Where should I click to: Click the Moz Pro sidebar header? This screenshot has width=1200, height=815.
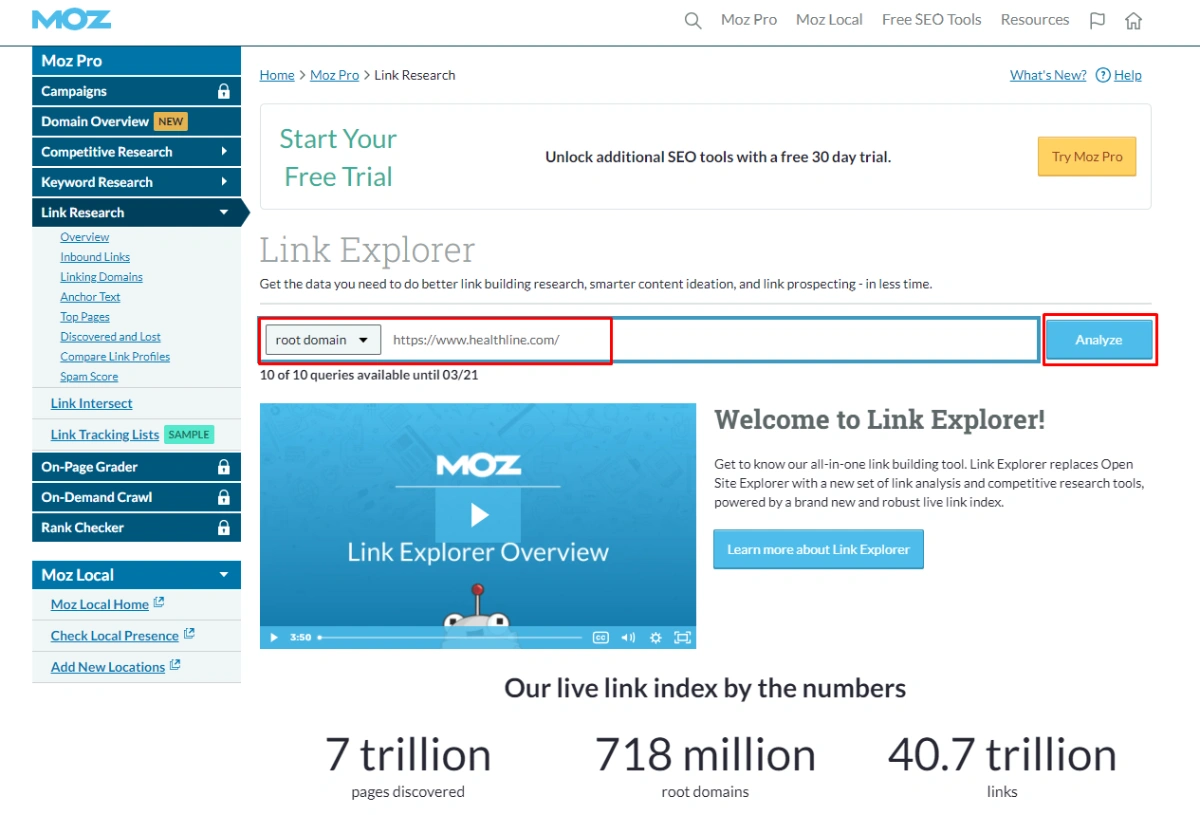[x=136, y=61]
